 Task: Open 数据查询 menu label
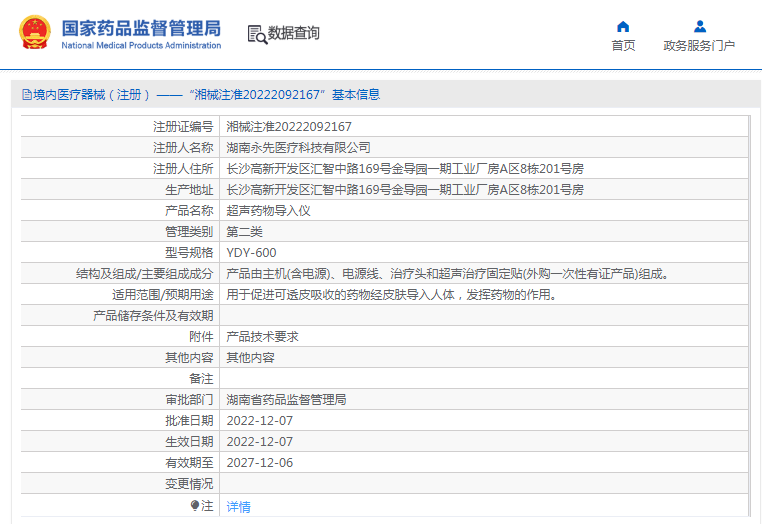(294, 33)
